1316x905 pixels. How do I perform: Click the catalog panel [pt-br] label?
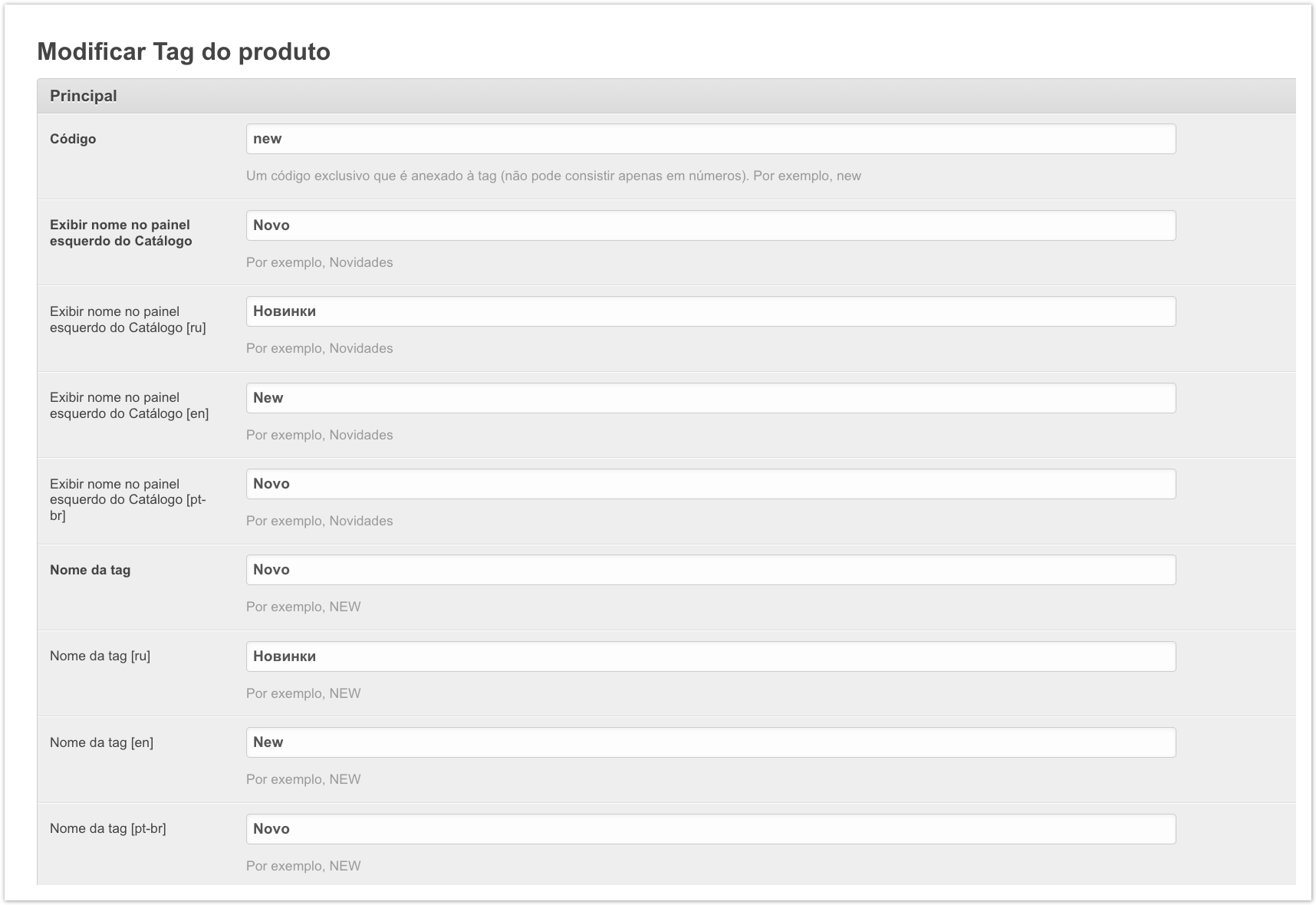pos(127,499)
